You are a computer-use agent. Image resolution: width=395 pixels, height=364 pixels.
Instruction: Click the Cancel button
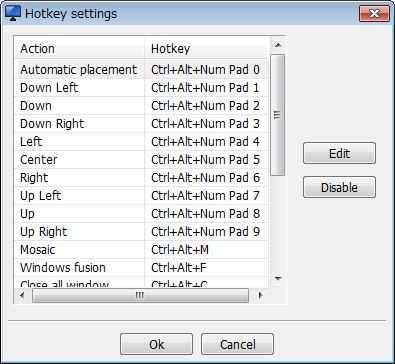tap(237, 344)
